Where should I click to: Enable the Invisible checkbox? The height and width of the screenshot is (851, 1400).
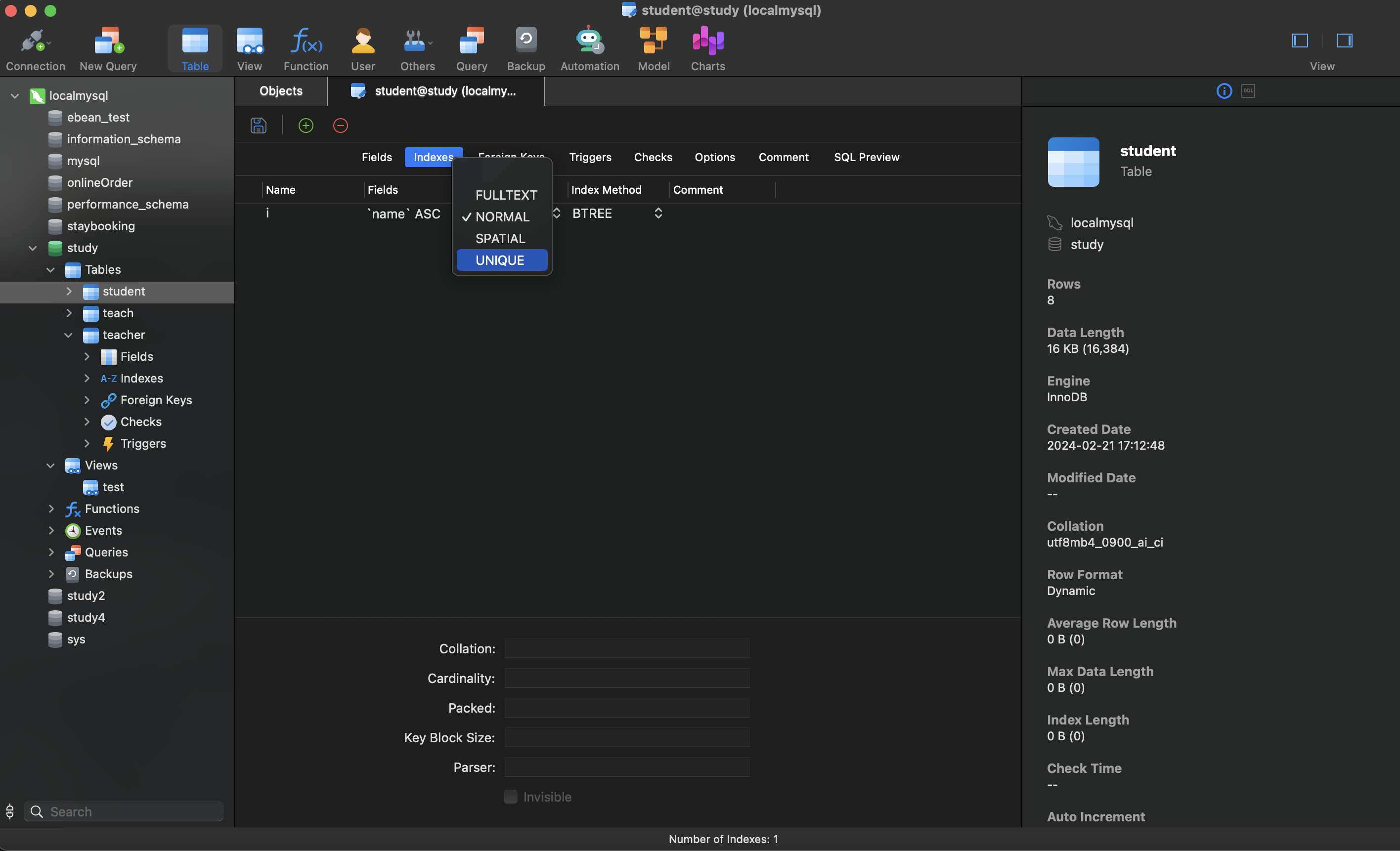coord(510,797)
